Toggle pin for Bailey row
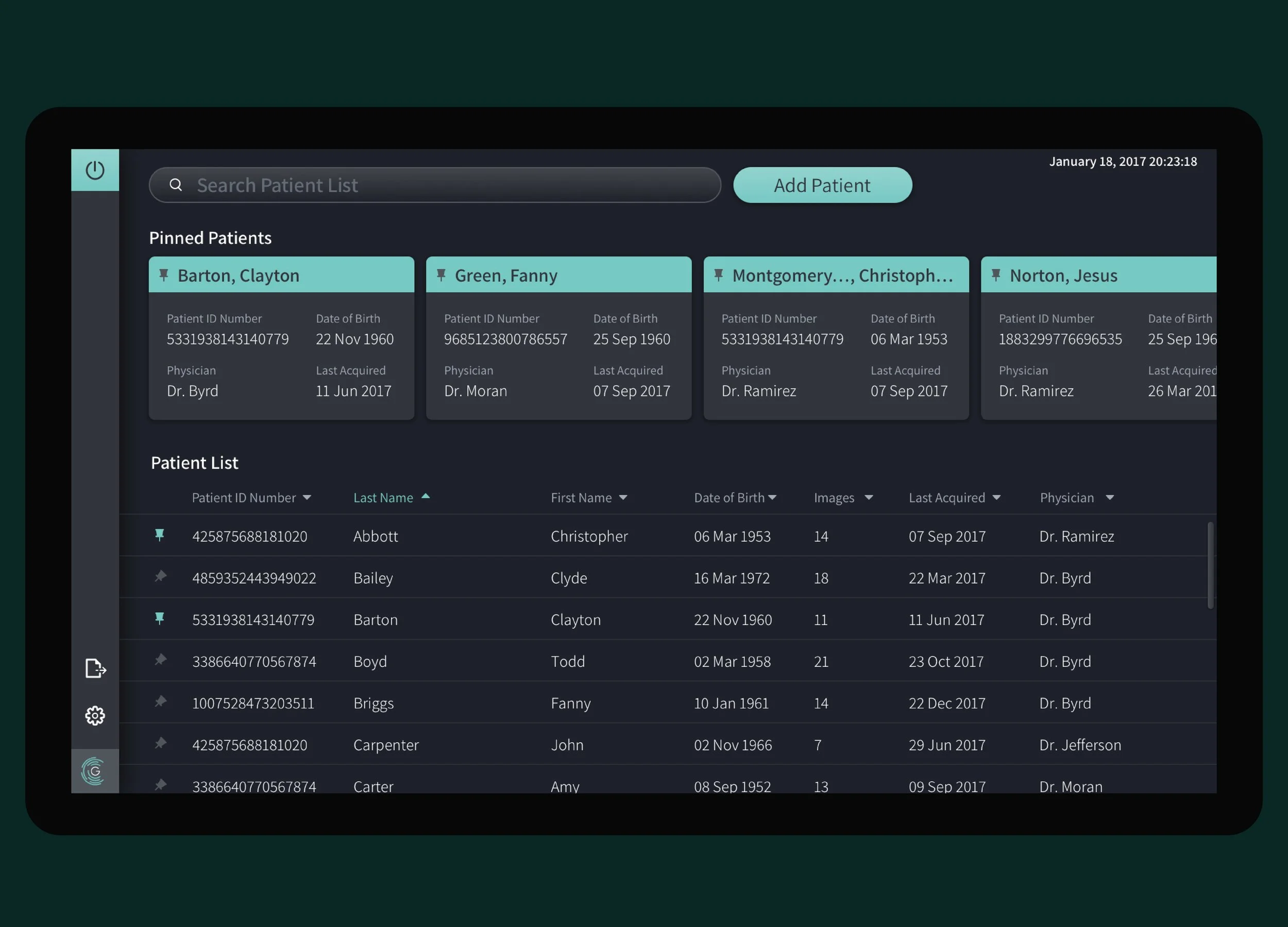This screenshot has height=927, width=1288. click(x=161, y=577)
